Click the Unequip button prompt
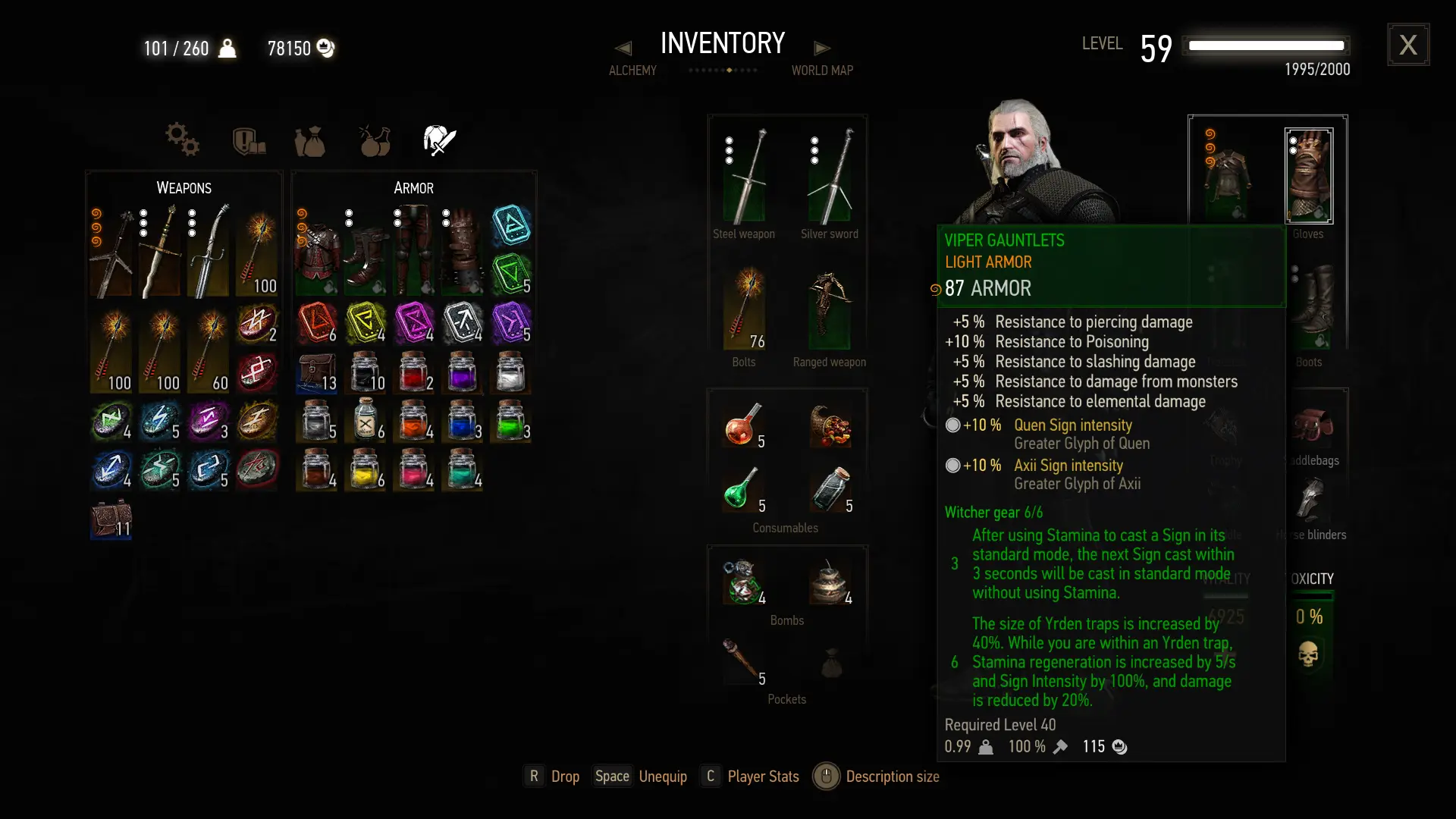Image resolution: width=1456 pixels, height=819 pixels. click(x=641, y=777)
